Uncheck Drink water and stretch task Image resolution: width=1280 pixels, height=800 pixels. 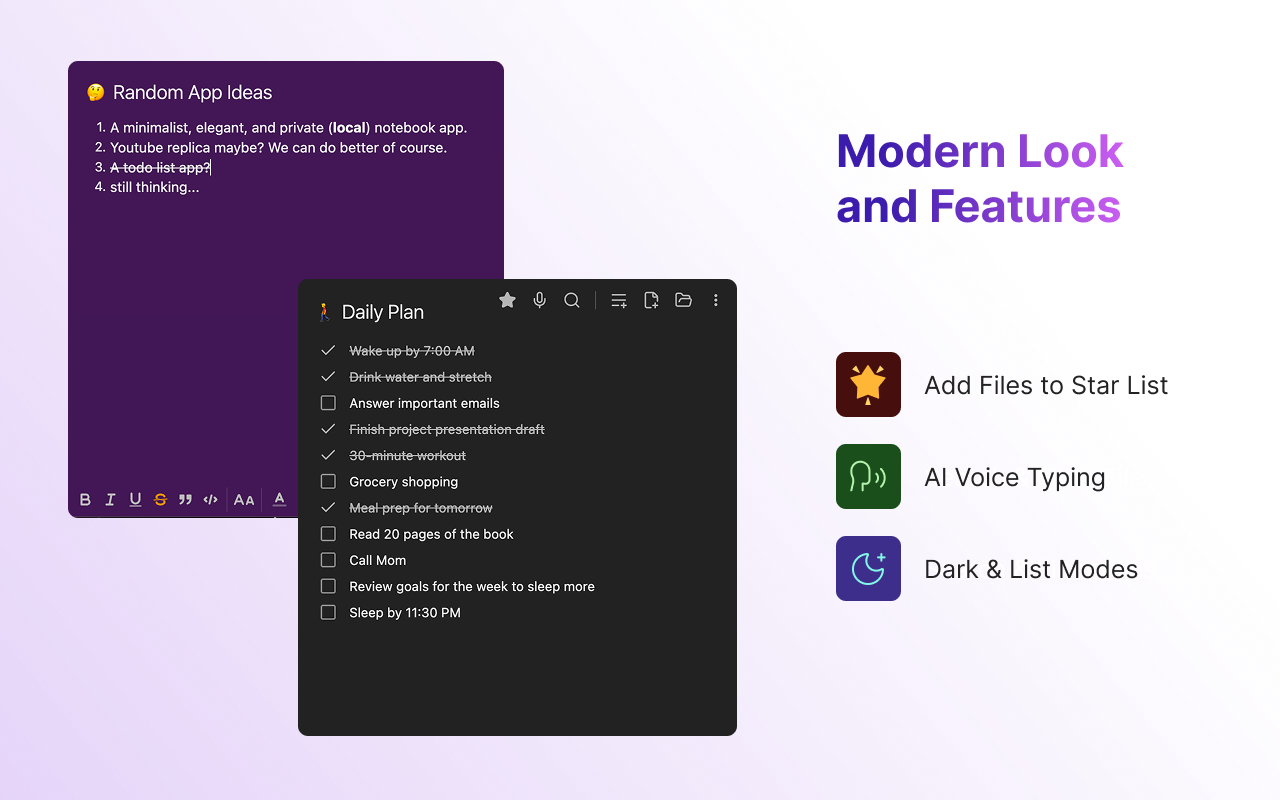(328, 377)
